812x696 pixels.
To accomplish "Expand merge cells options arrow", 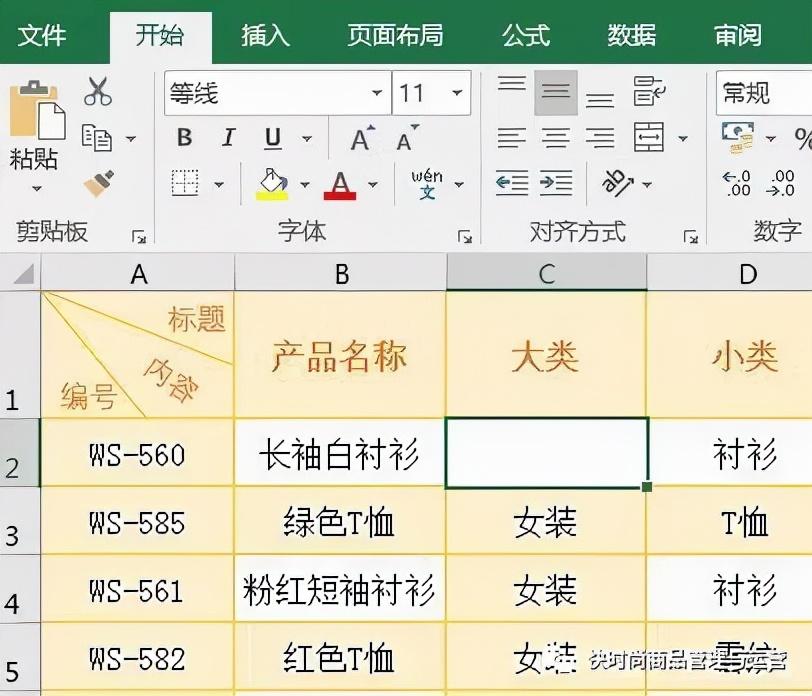I will coord(683,139).
